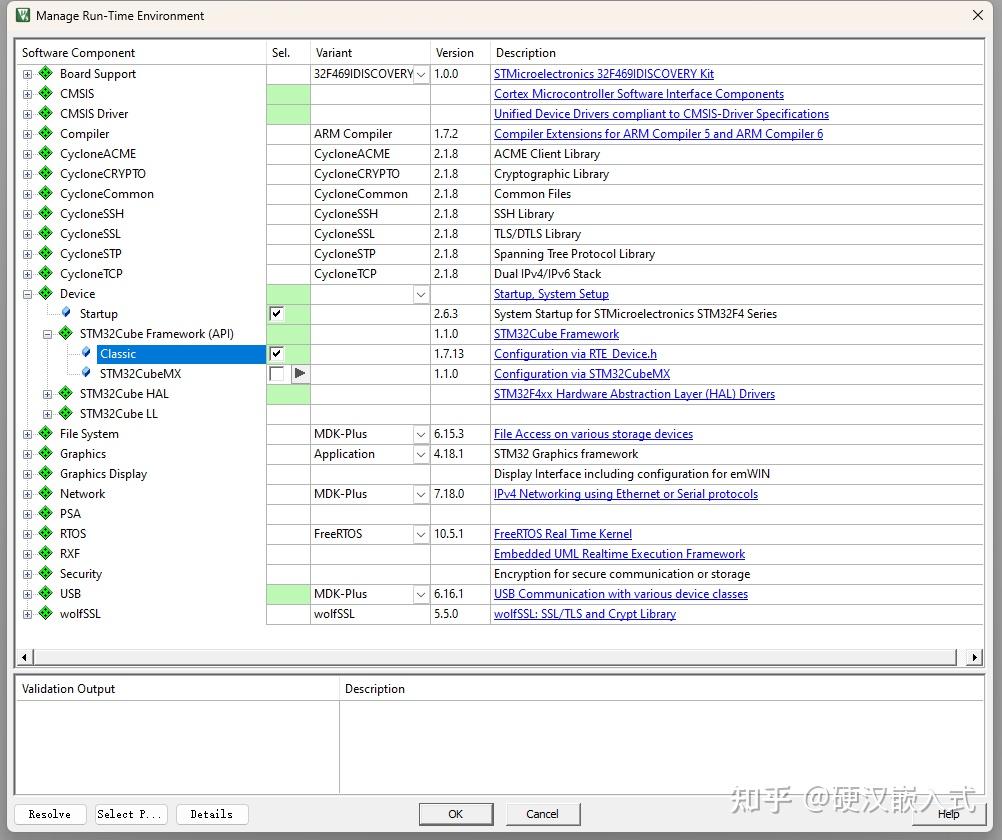Click the STM32Cube HAL diamond icon
This screenshot has height=840, width=1002.
[66, 393]
